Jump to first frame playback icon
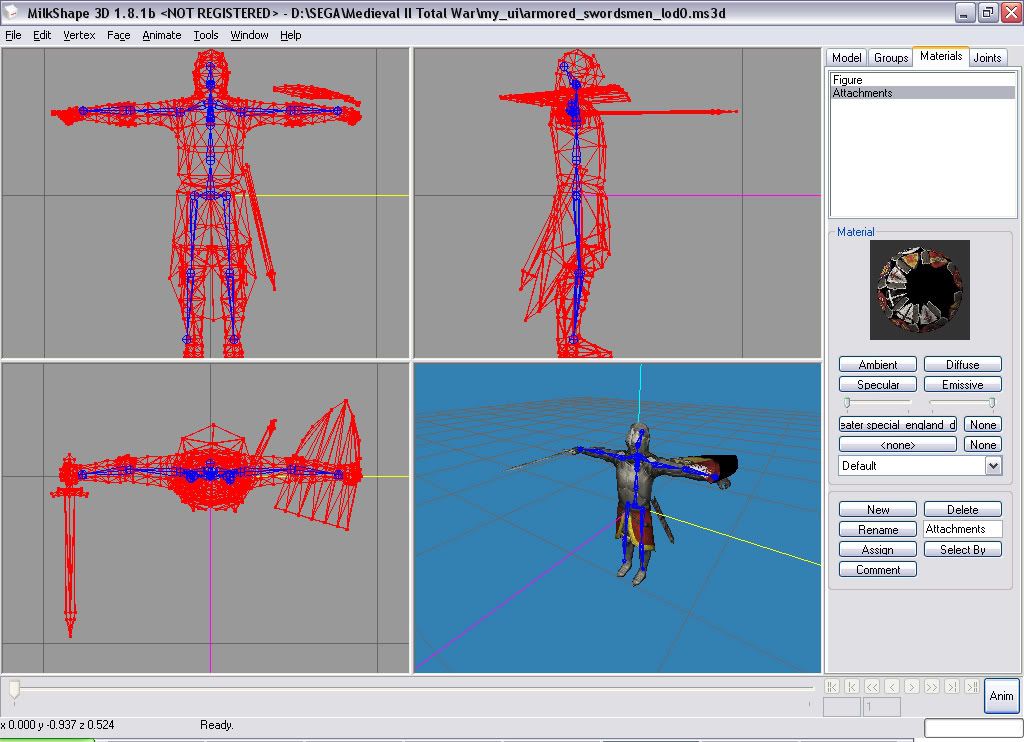Screen dimensions: 1024x742 831,686
